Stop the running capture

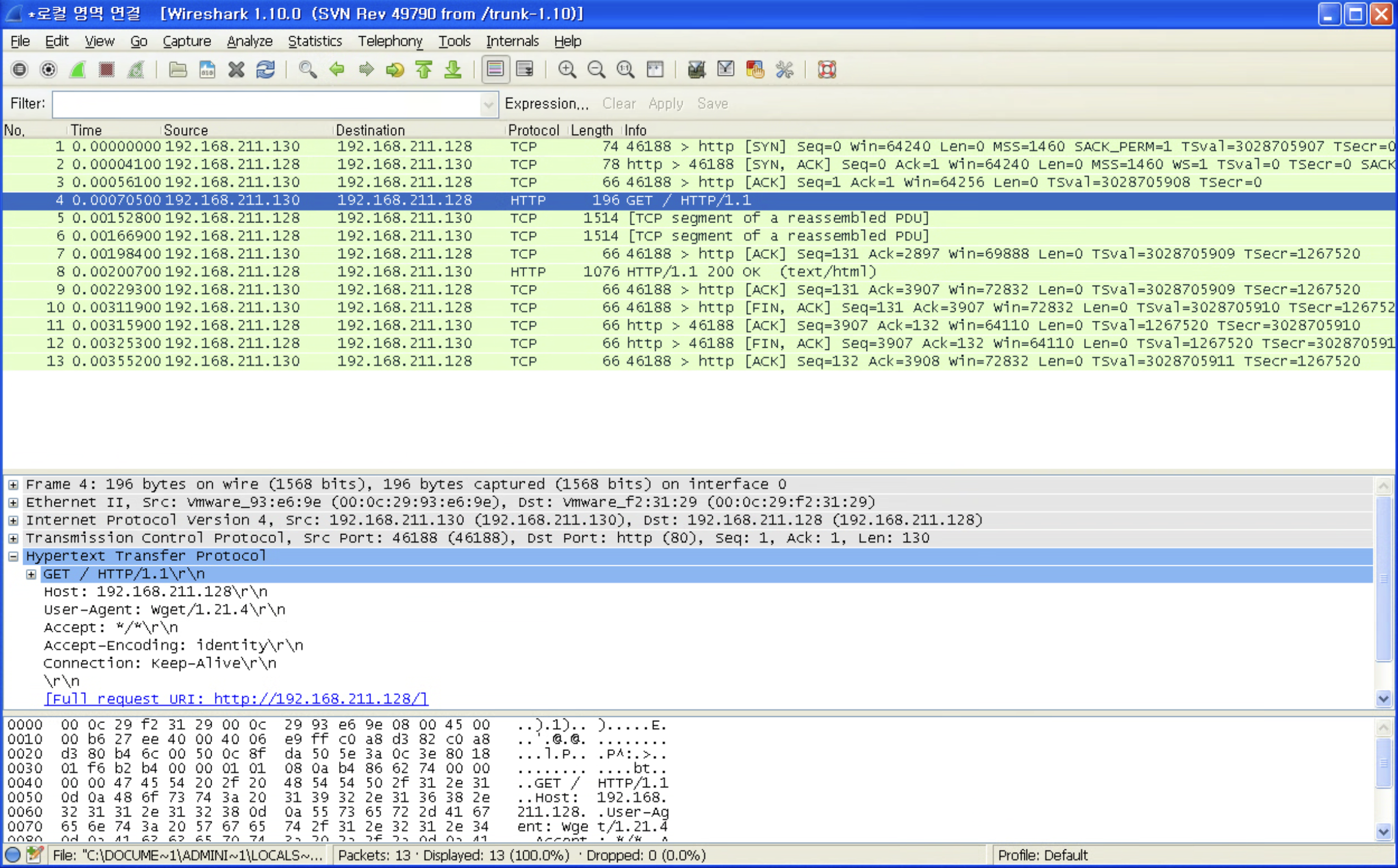(107, 70)
